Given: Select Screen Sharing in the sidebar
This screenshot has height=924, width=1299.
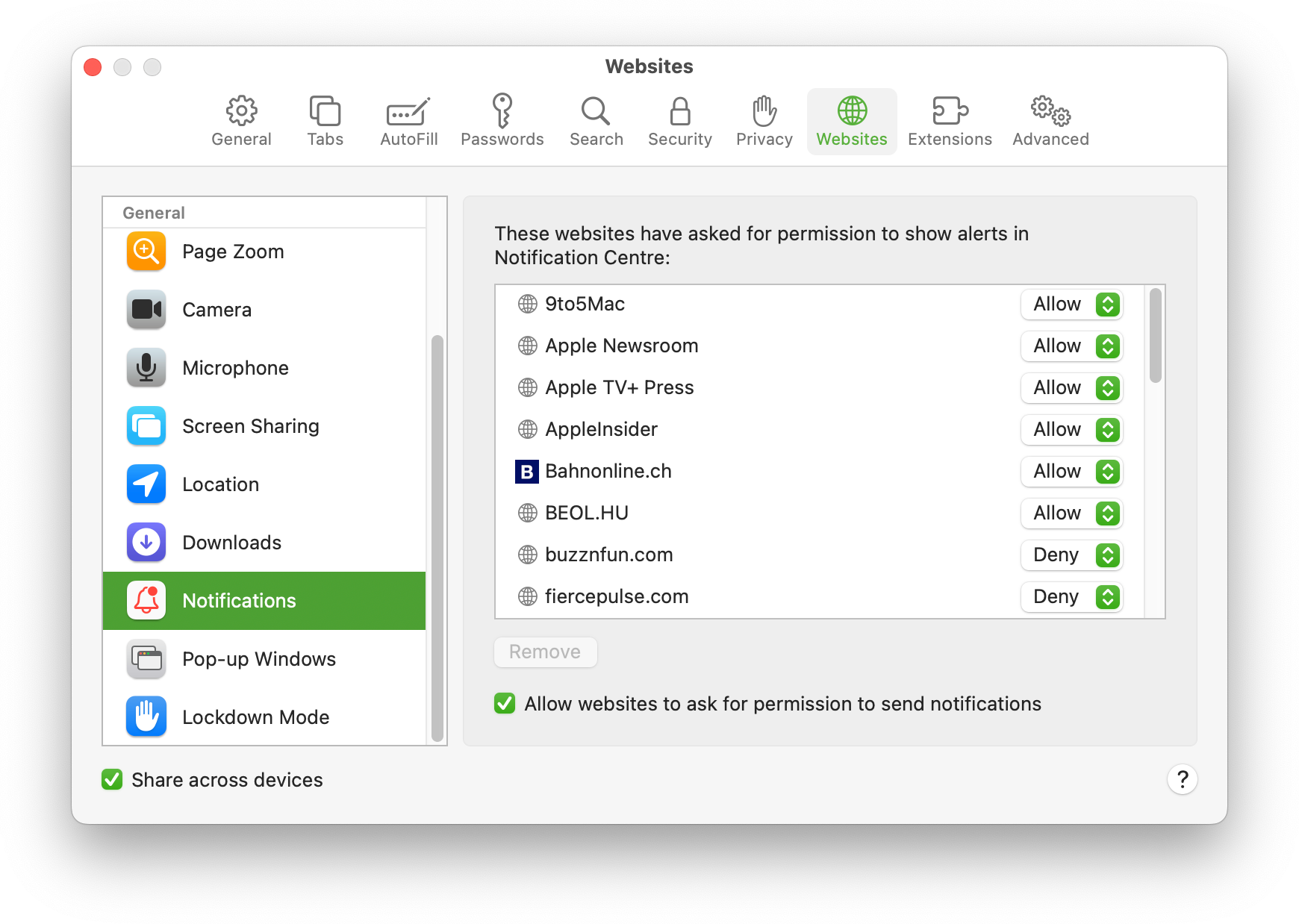Looking at the screenshot, I should (264, 426).
